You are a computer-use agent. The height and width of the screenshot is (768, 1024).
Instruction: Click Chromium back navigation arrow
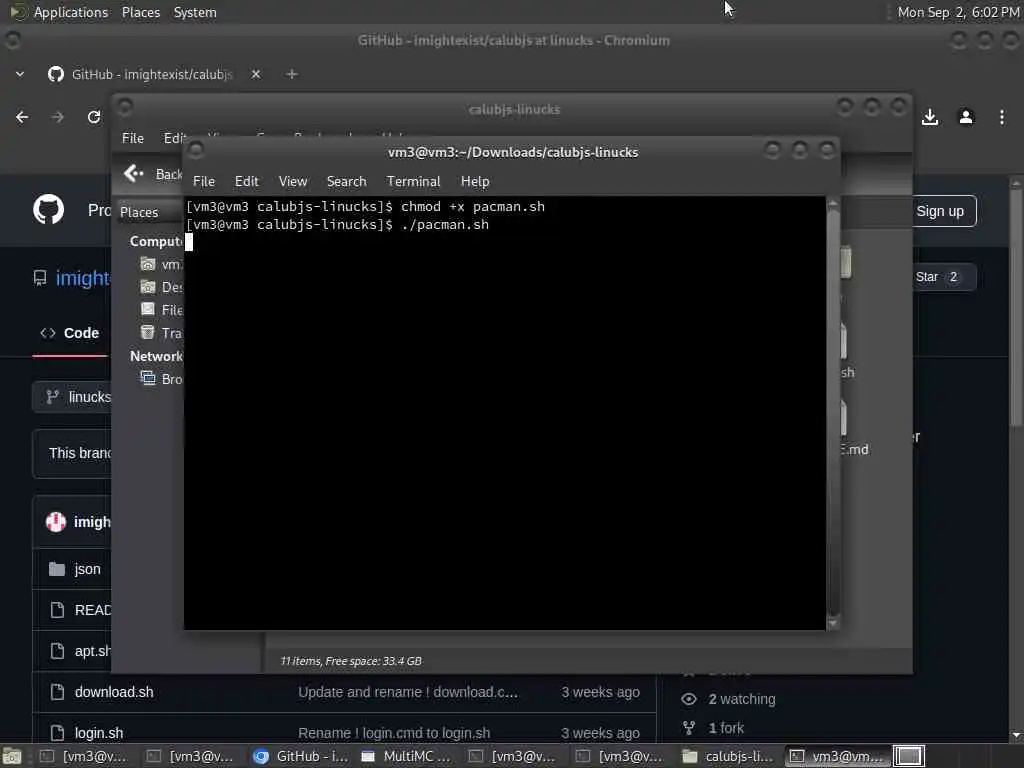(x=22, y=117)
